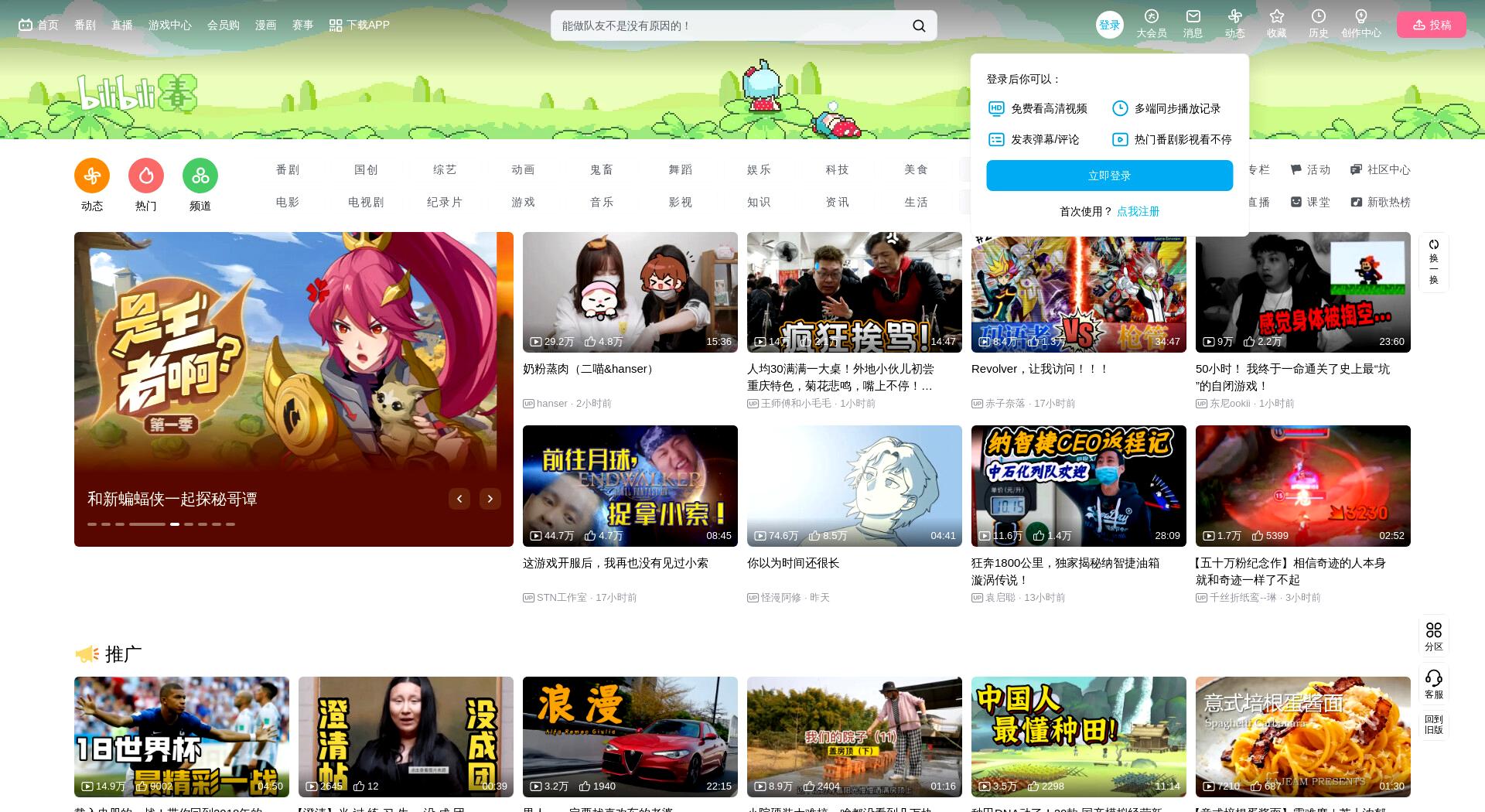Go to previous carousel banner slide

pos(459,499)
